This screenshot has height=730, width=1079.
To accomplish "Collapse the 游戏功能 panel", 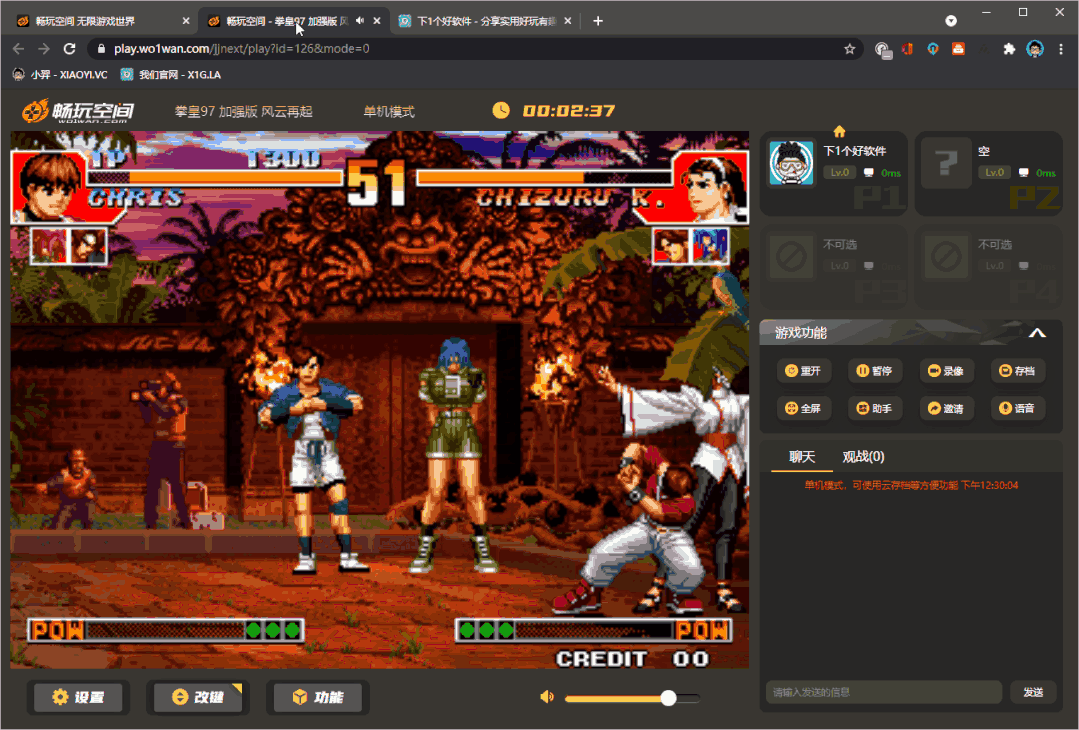I will (x=1037, y=333).
